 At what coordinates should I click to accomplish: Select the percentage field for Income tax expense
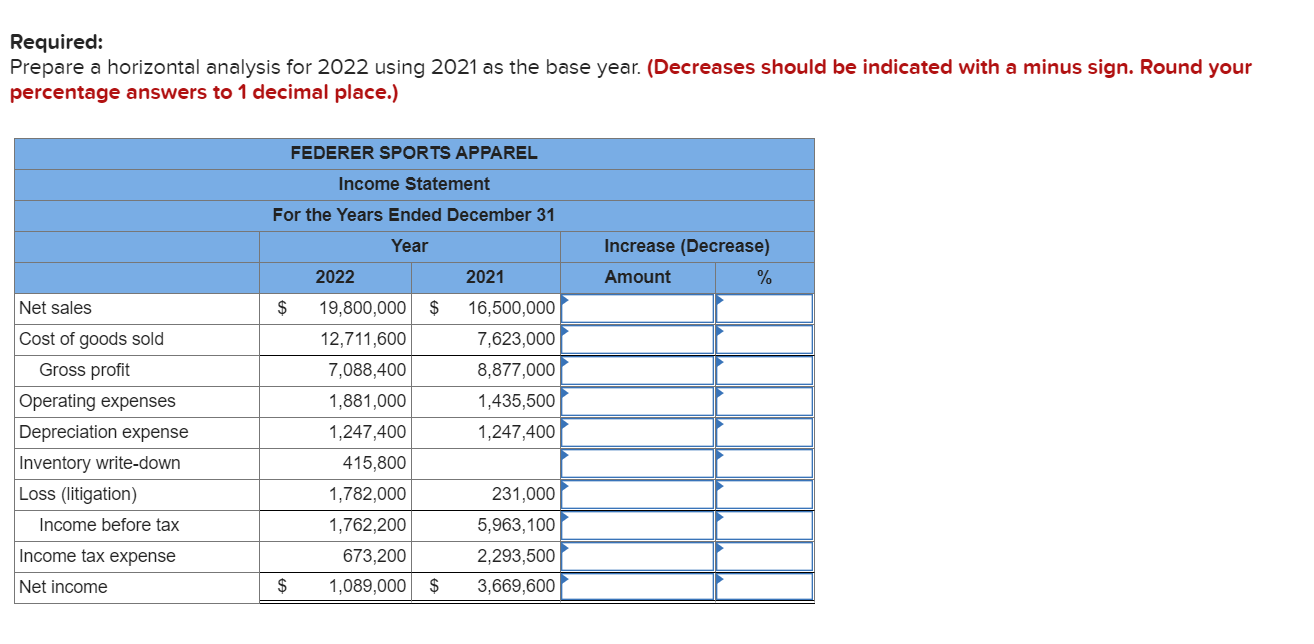point(765,556)
